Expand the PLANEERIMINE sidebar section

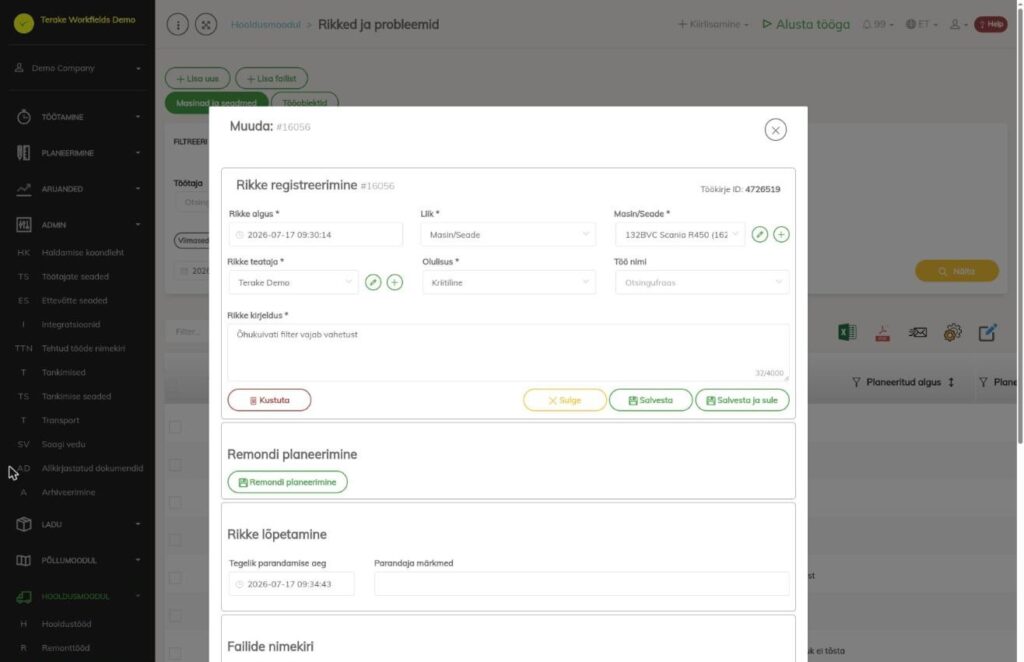[77, 153]
